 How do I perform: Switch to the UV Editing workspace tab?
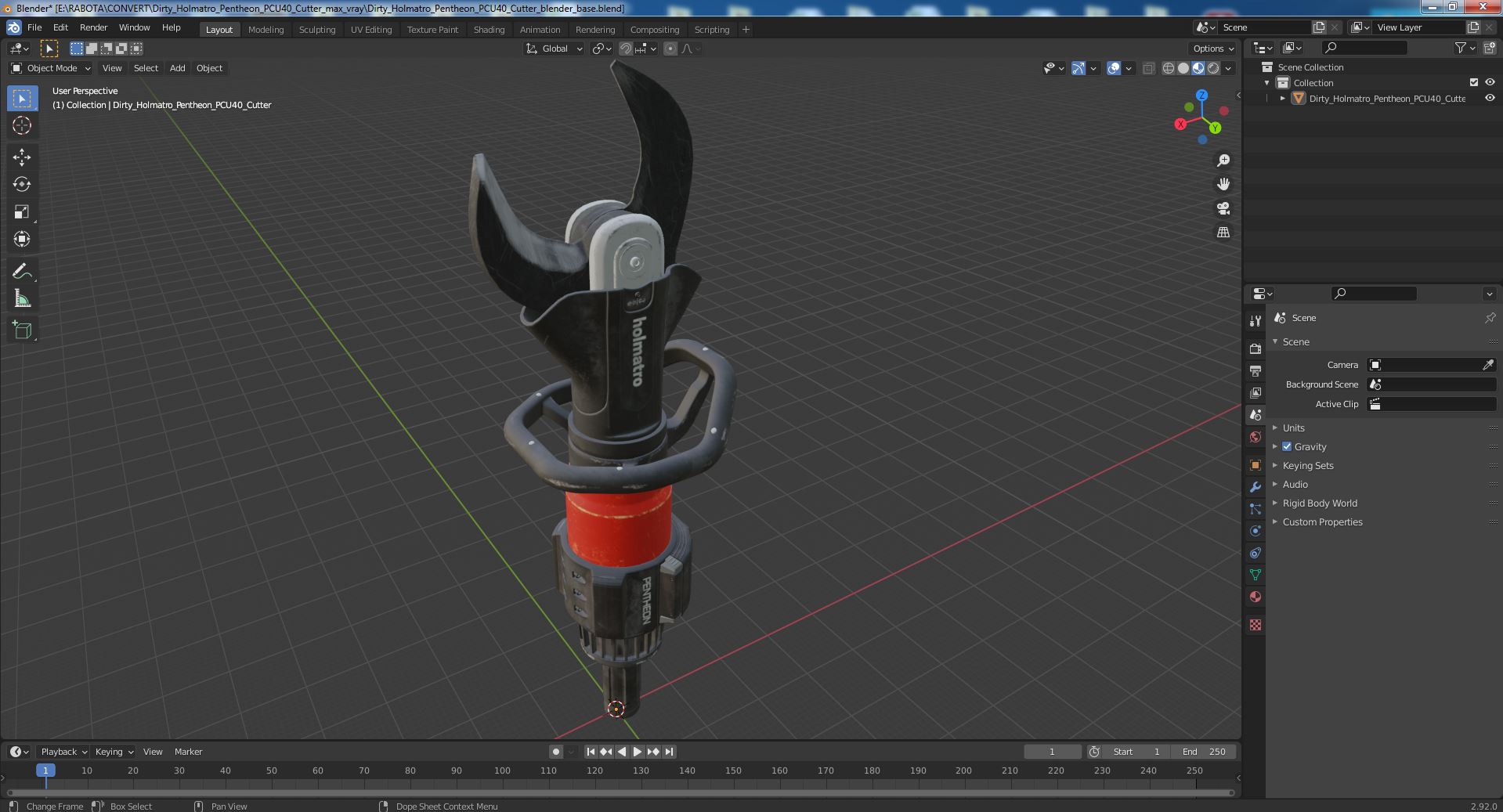click(x=371, y=30)
